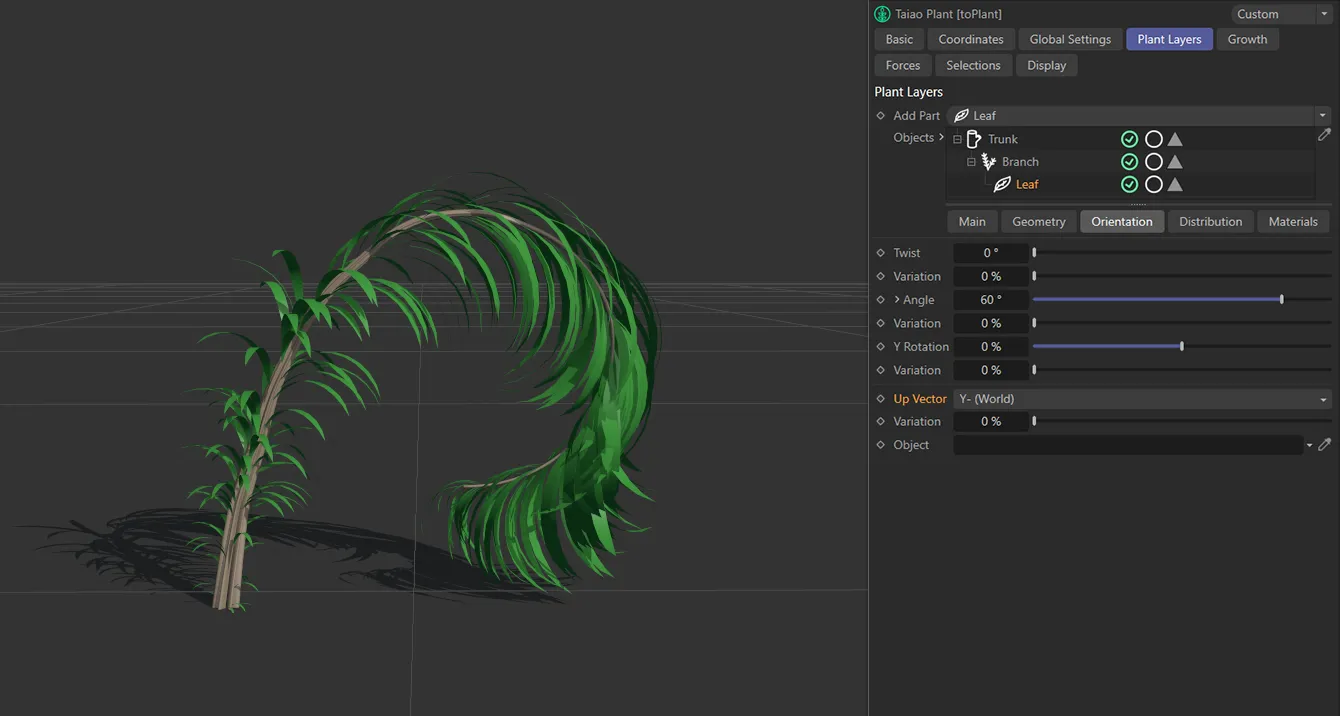This screenshot has width=1340, height=716.
Task: Collapse the Branch tree item
Action: [x=971, y=161]
